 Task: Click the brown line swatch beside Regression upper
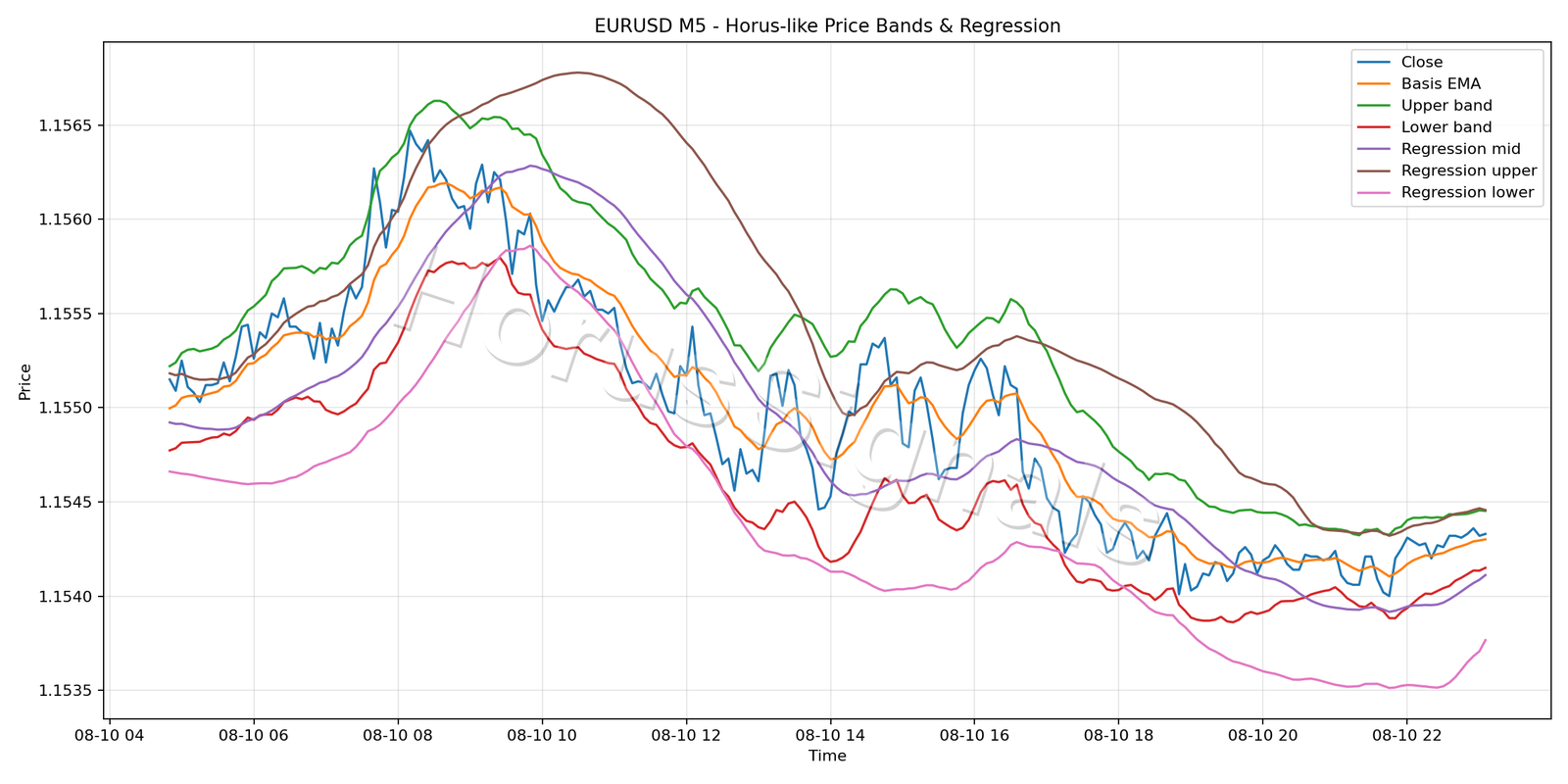pyautogui.click(x=1374, y=171)
